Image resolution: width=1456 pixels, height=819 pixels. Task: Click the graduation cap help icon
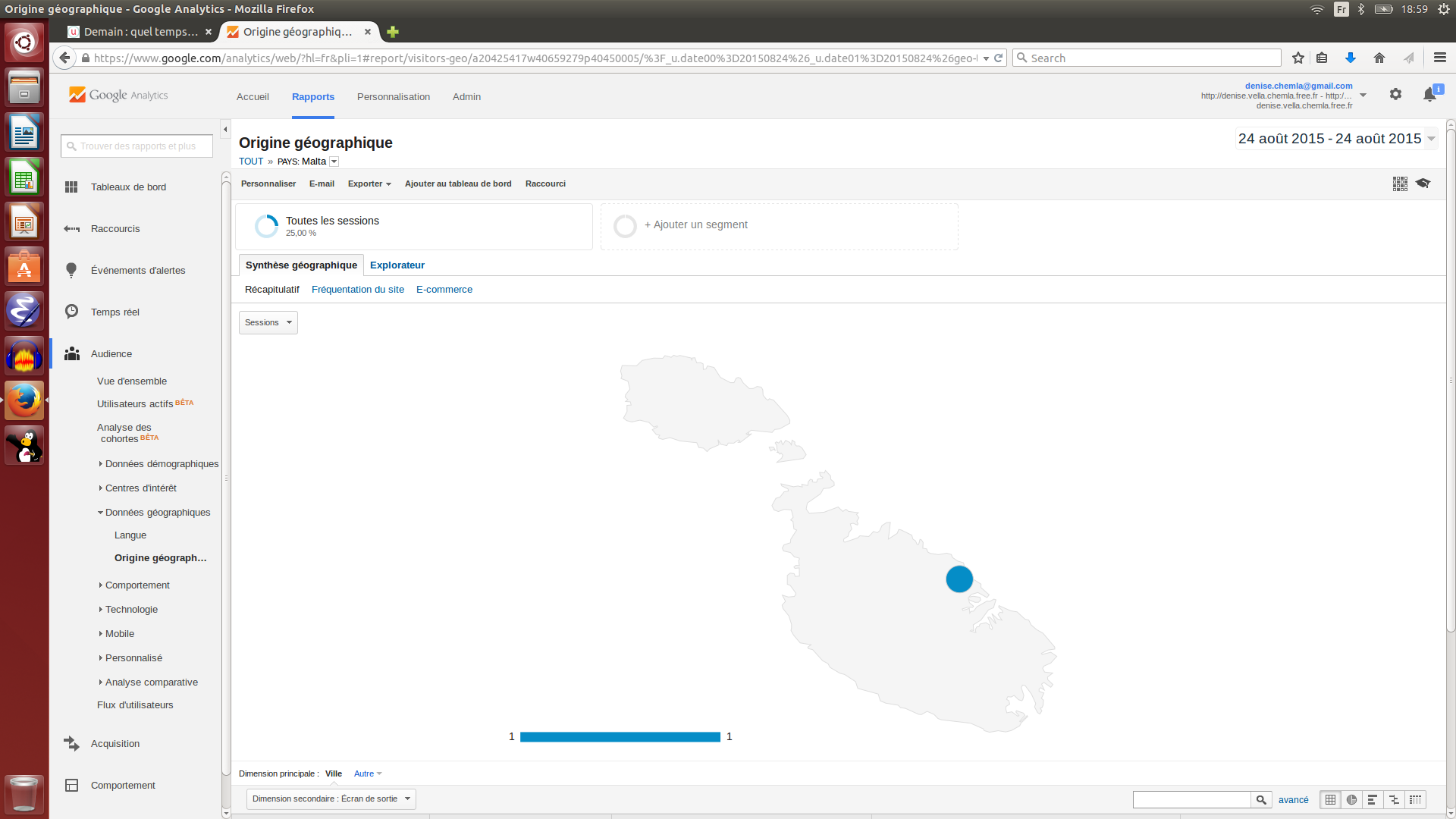click(1423, 184)
